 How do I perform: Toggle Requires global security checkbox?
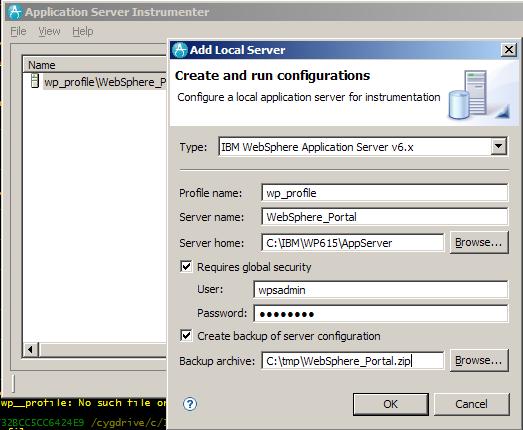[186, 267]
